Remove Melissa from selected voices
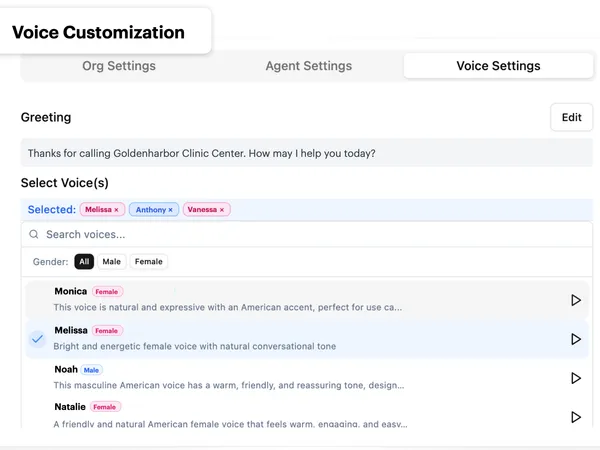The image size is (600, 450). [x=117, y=210]
